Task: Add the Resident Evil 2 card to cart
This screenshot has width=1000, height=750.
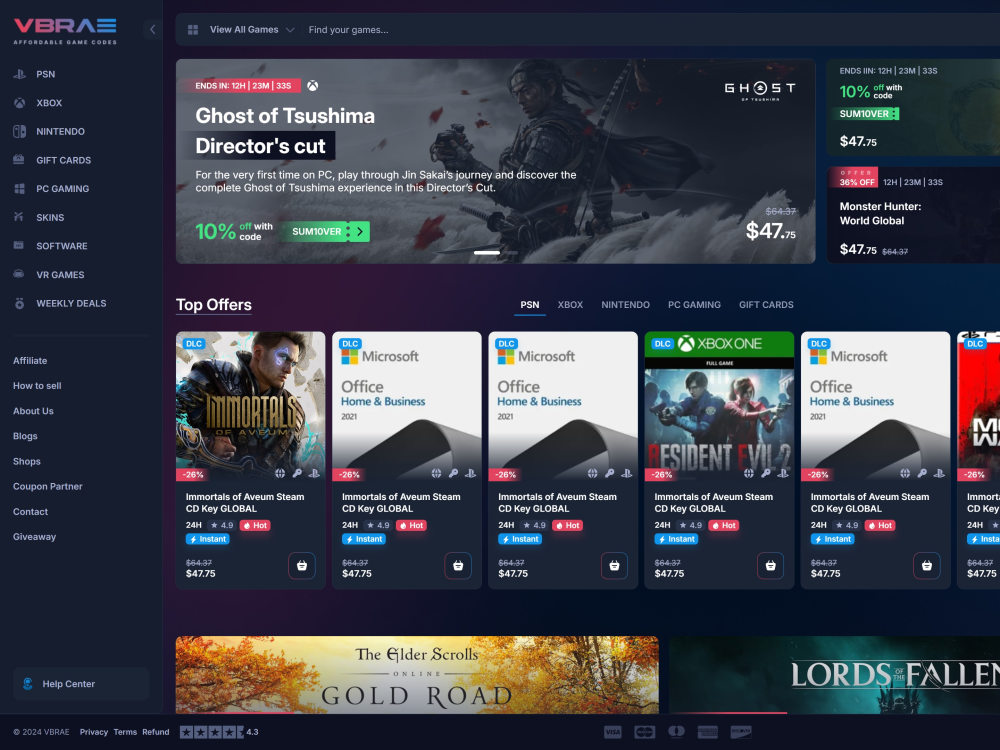Action: pos(770,566)
